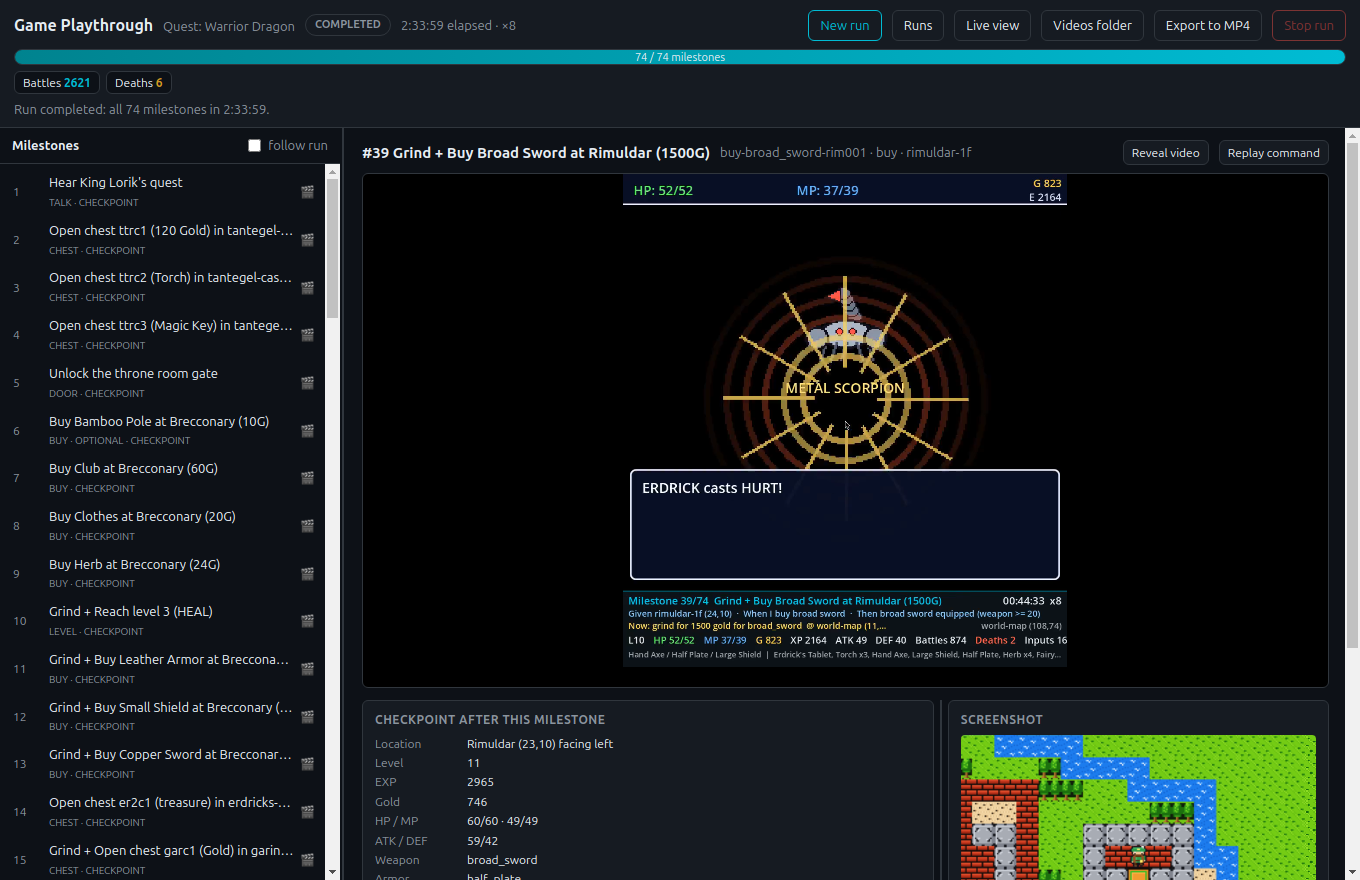Start a New run
Image resolution: width=1360 pixels, height=880 pixels.
(x=845, y=25)
